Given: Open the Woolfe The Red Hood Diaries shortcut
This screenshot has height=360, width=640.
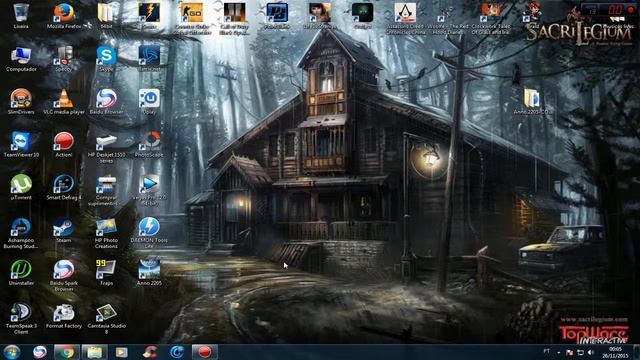Looking at the screenshot, I should point(448,17).
